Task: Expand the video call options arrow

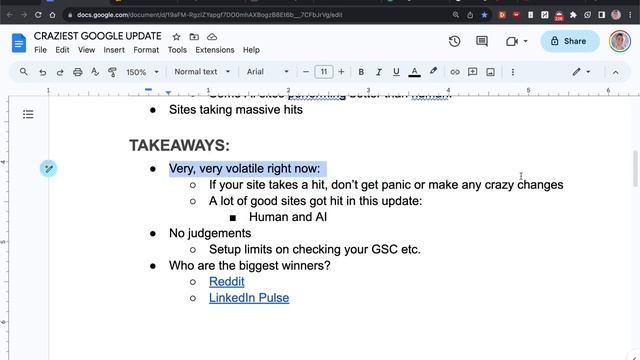Action: point(525,41)
